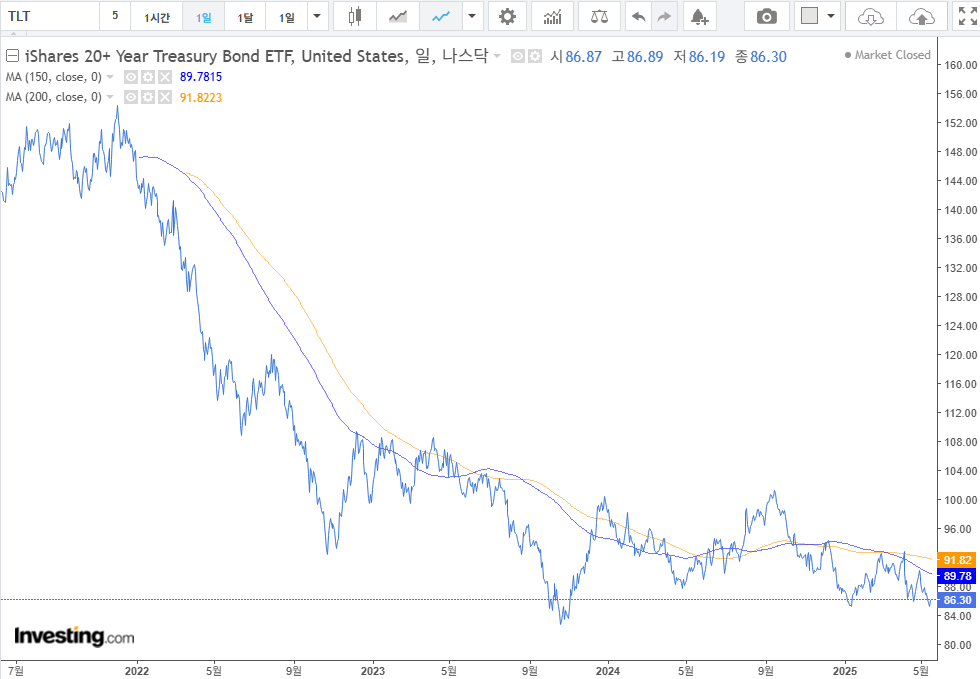
Task: Open settings for iShares main series
Action: (x=534, y=56)
